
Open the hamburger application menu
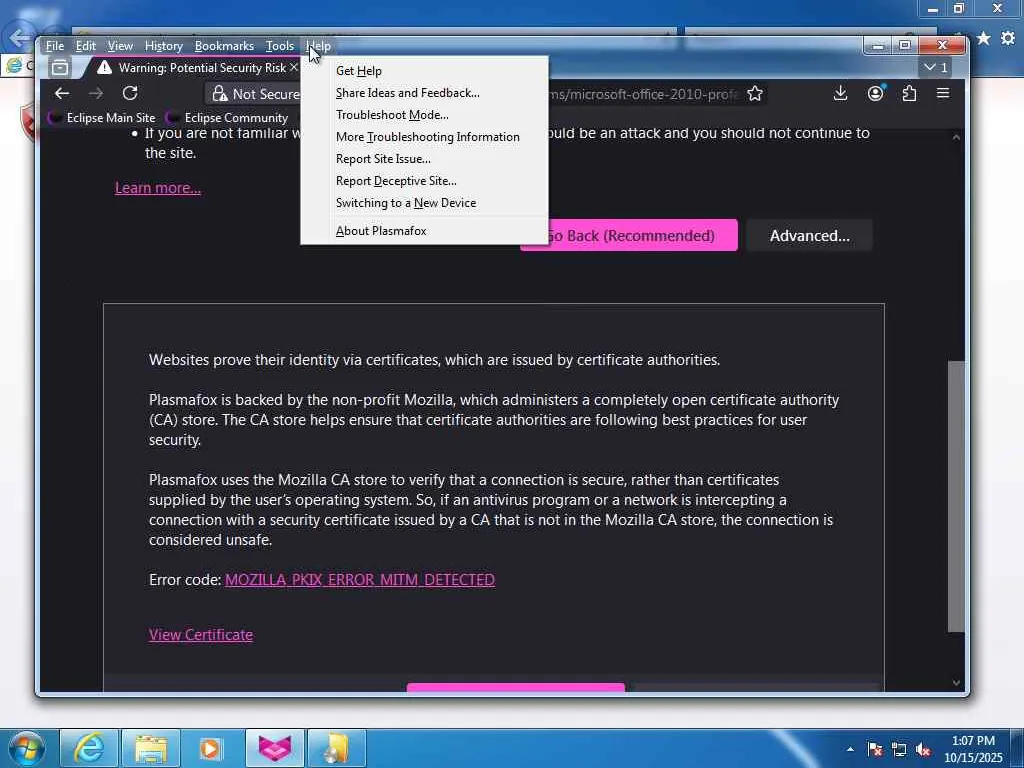[943, 93]
